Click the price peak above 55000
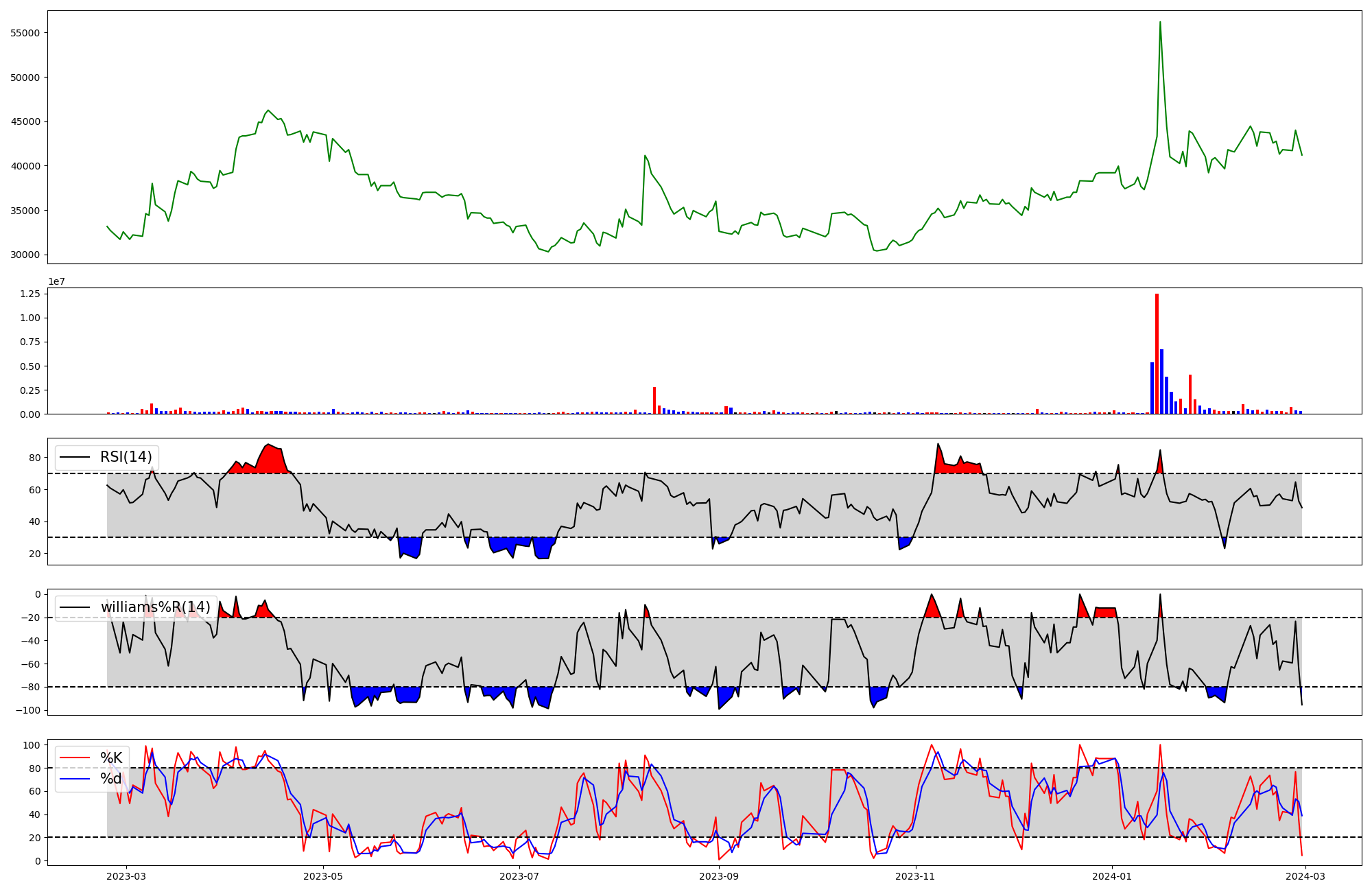 [x=1160, y=23]
